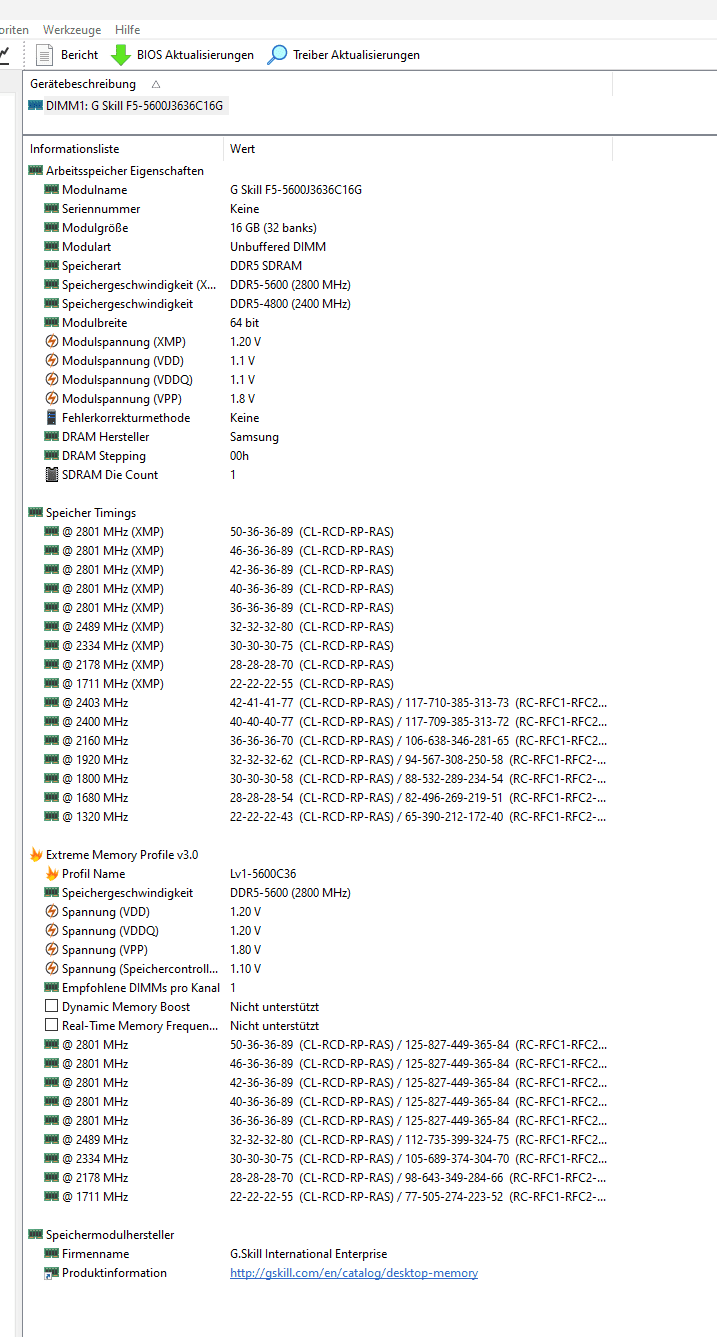The width and height of the screenshot is (717, 1337).
Task: Click the Modulgröße memory icon
Action: [52, 228]
